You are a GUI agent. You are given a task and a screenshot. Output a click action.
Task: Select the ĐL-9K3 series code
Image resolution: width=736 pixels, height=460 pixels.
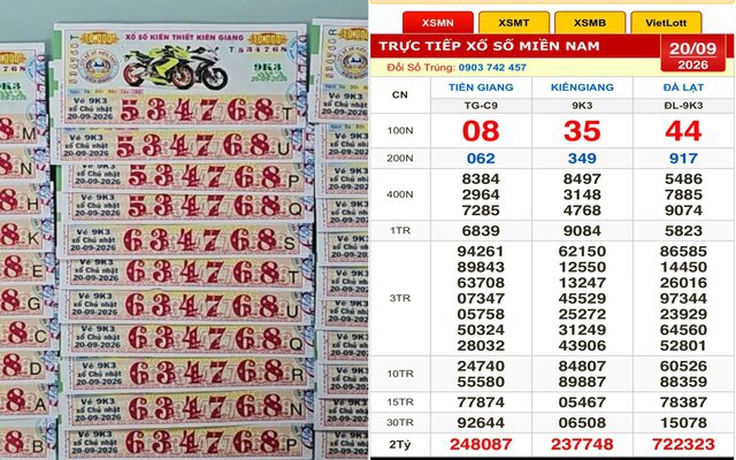(683, 106)
